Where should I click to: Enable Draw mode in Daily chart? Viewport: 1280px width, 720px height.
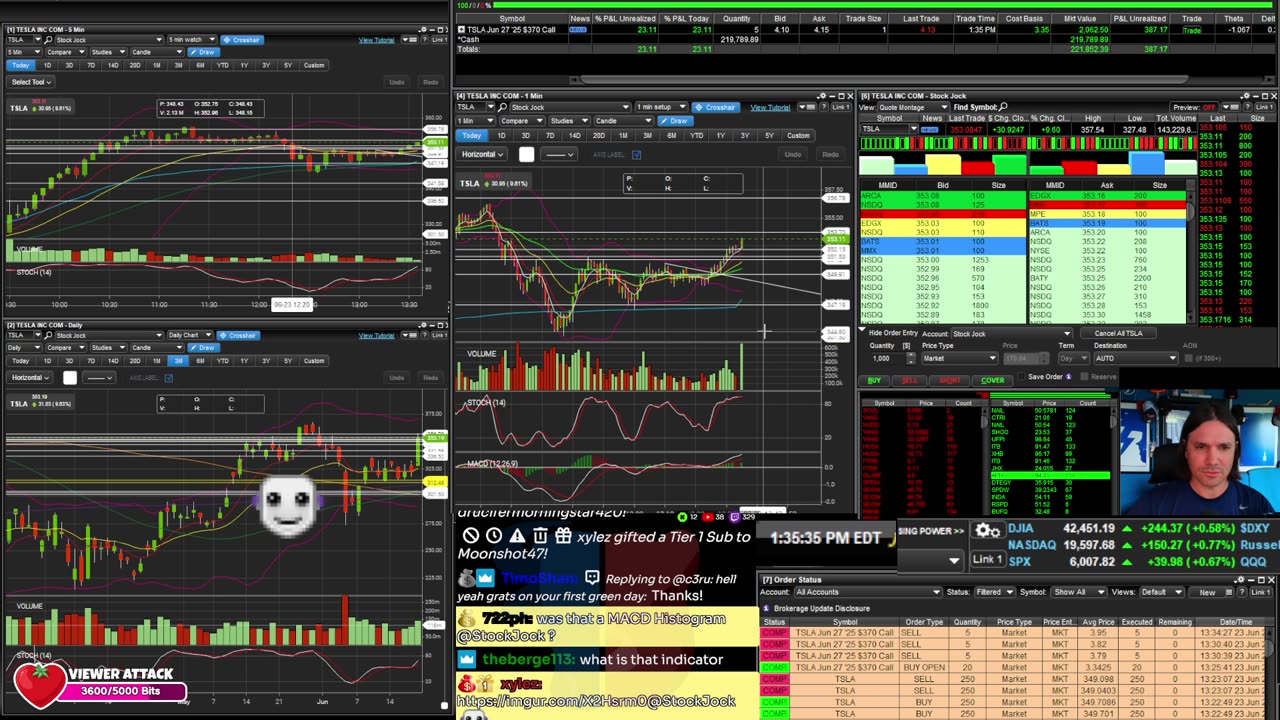pos(203,347)
